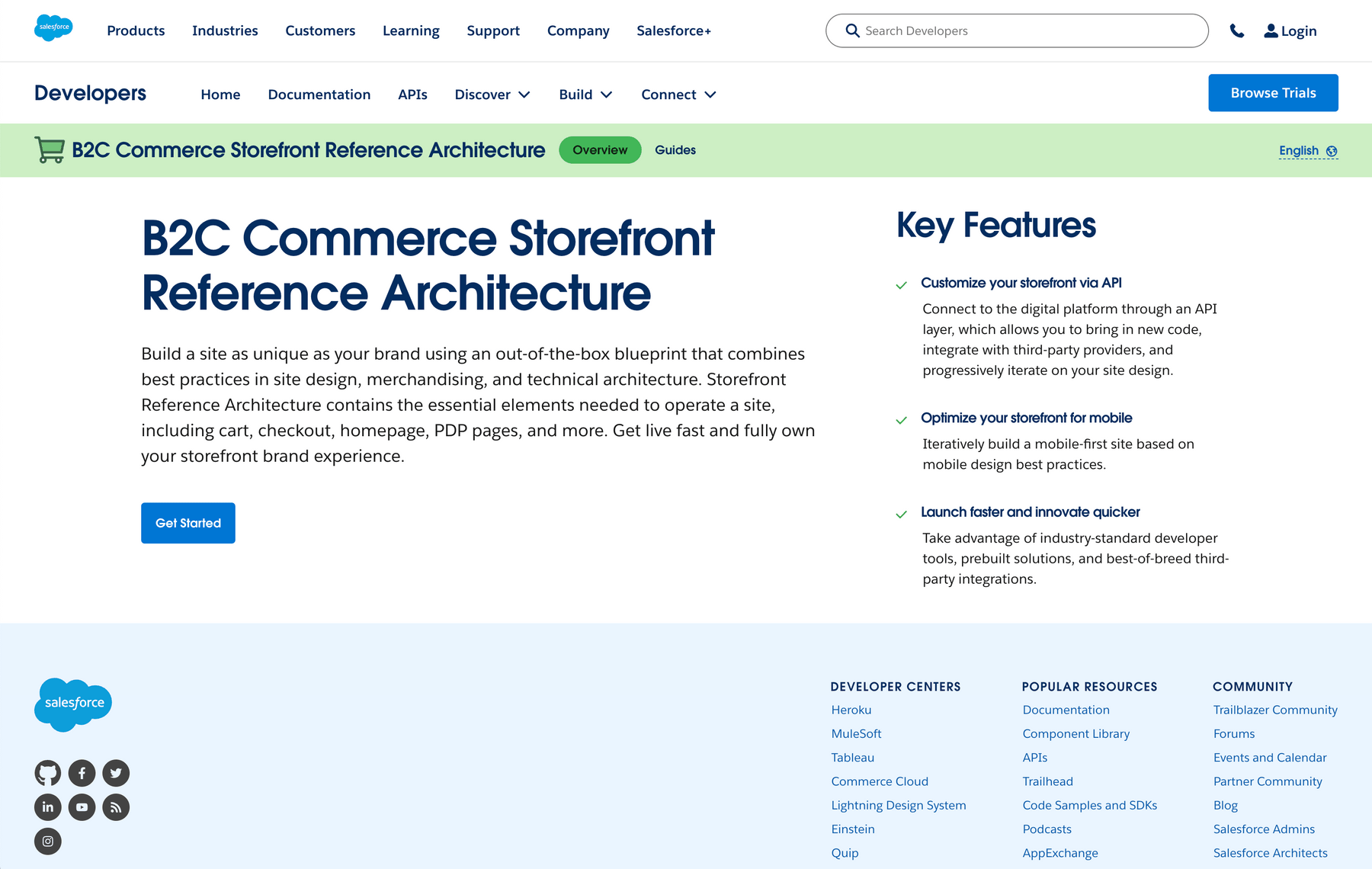Screen dimensions: 1372x869
Task: Expand the Build dropdown menu
Action: pos(585,95)
